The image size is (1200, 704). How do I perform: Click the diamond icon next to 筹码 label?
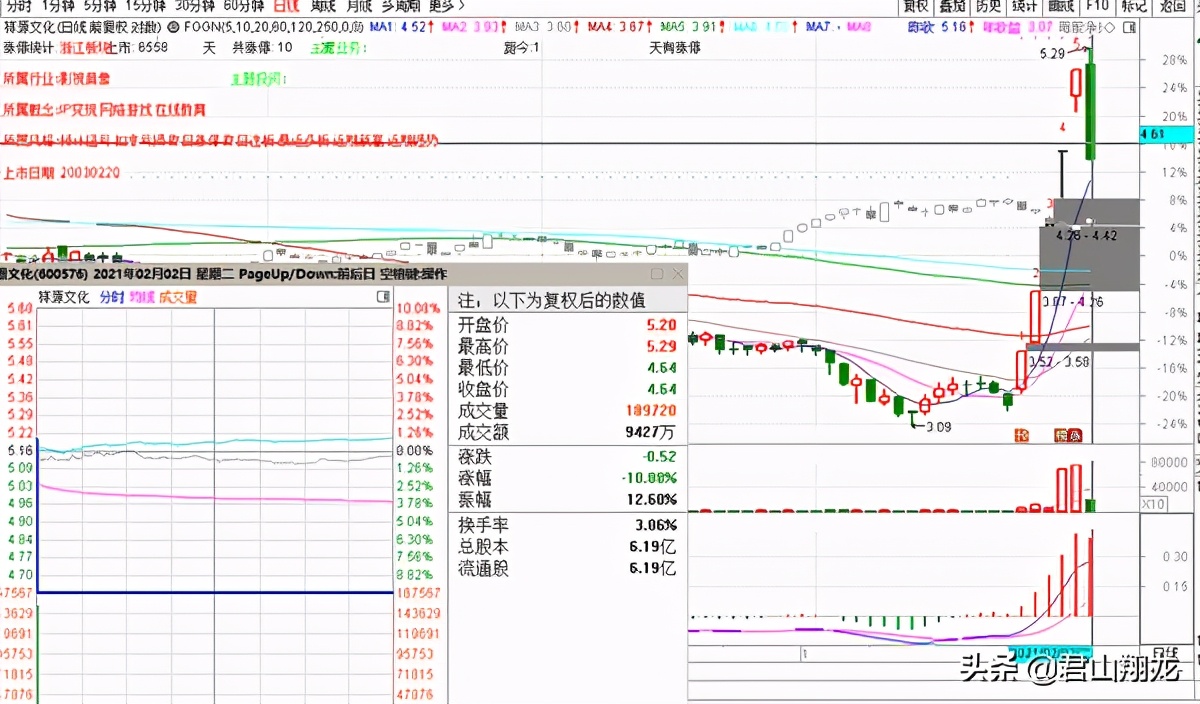click(x=1111, y=28)
